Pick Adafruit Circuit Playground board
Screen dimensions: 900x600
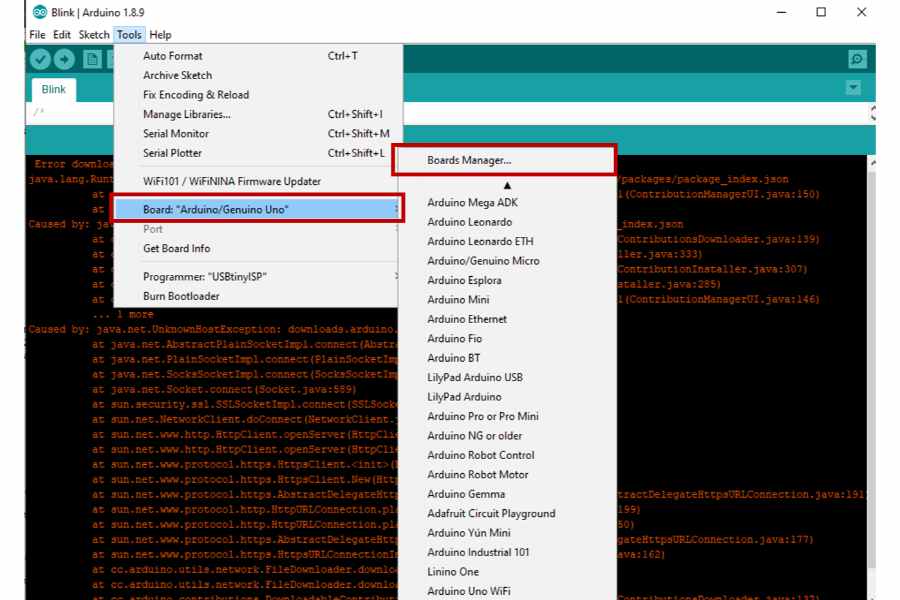coord(507,514)
